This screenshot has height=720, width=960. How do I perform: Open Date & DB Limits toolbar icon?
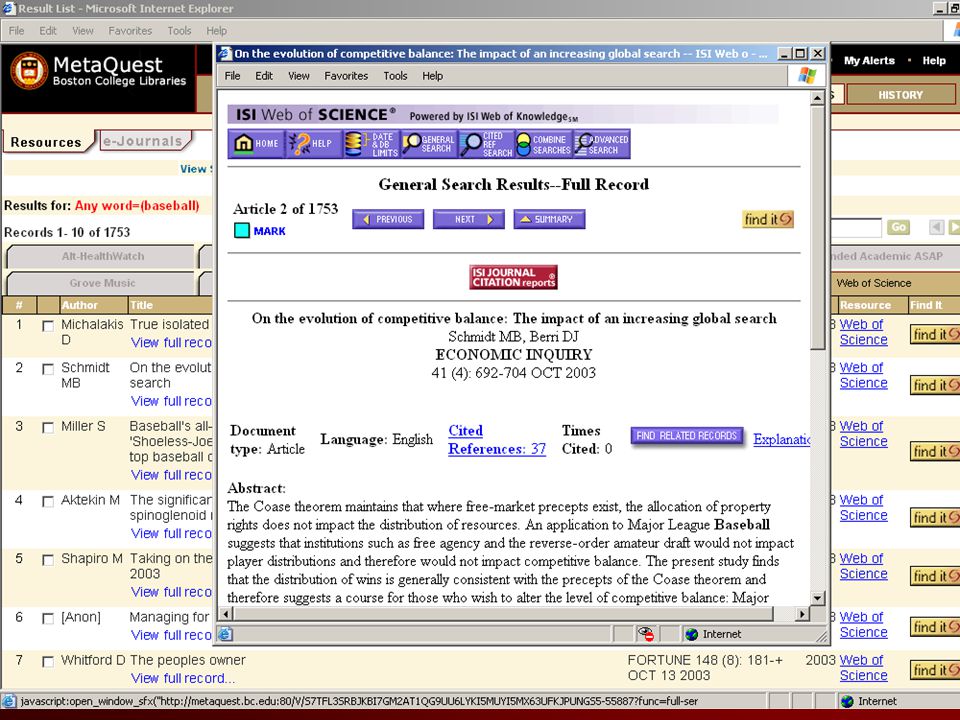coord(371,144)
